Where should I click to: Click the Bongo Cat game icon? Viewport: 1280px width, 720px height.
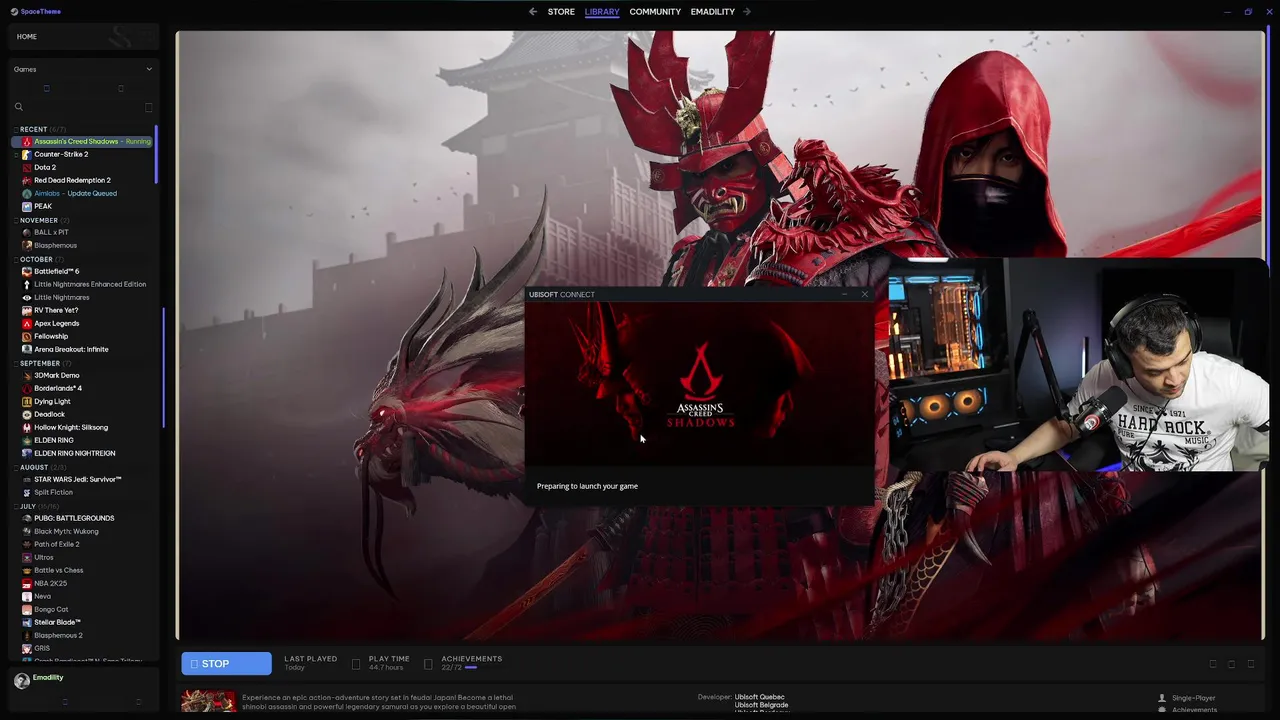coord(27,610)
